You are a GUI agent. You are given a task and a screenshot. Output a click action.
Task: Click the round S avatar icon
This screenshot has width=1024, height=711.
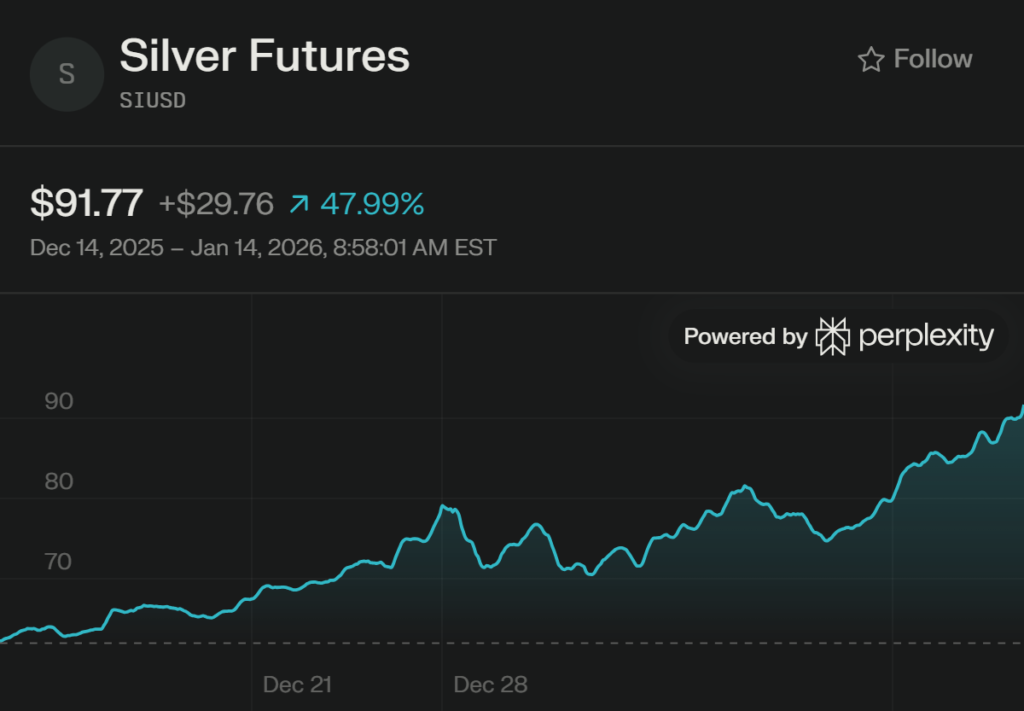pos(67,74)
